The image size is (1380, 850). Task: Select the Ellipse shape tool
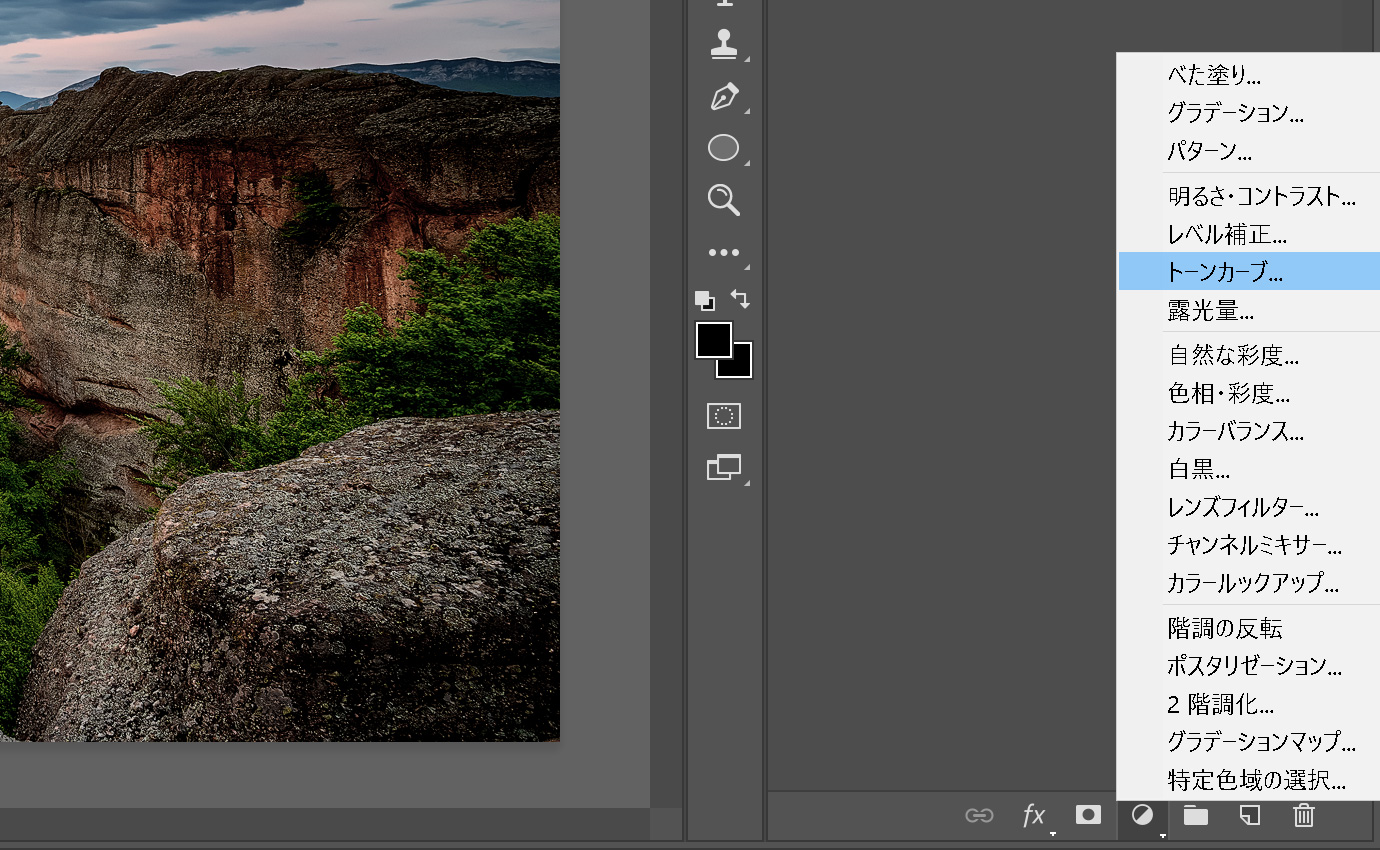point(723,148)
